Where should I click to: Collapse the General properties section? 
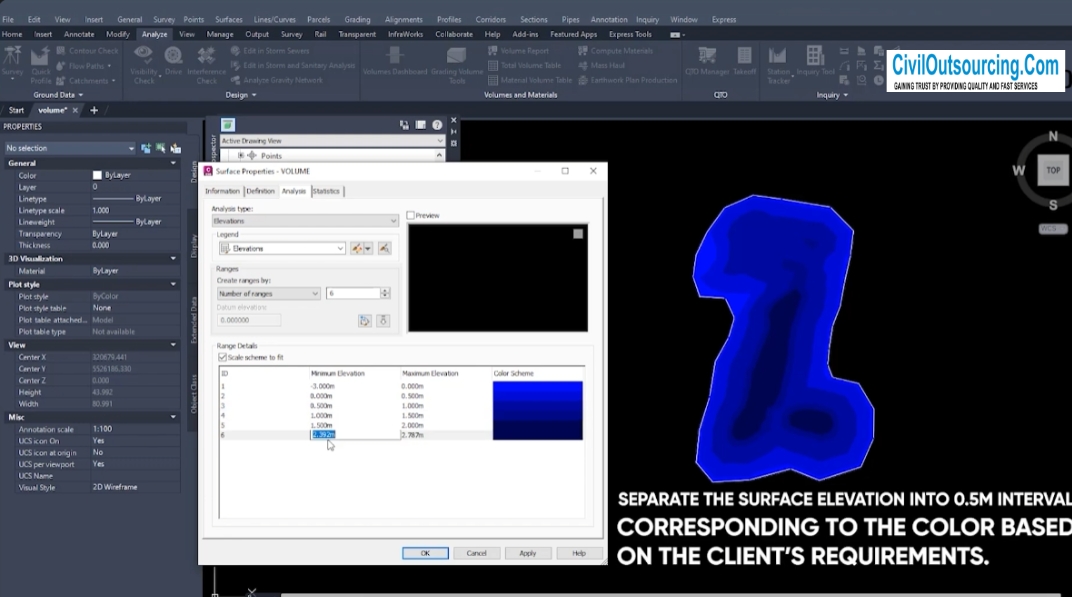(173, 163)
